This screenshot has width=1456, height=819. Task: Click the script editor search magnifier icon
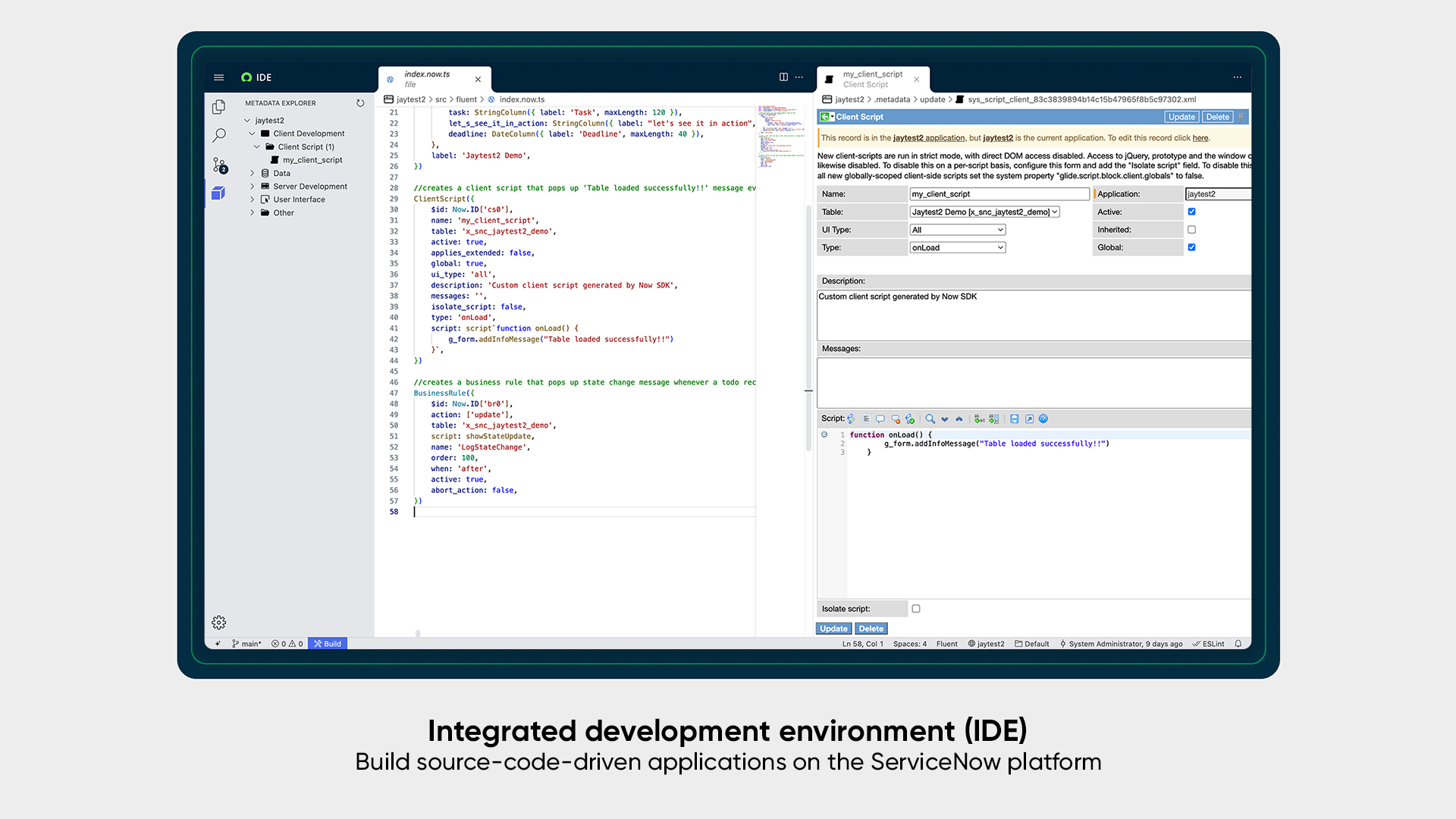coord(930,419)
